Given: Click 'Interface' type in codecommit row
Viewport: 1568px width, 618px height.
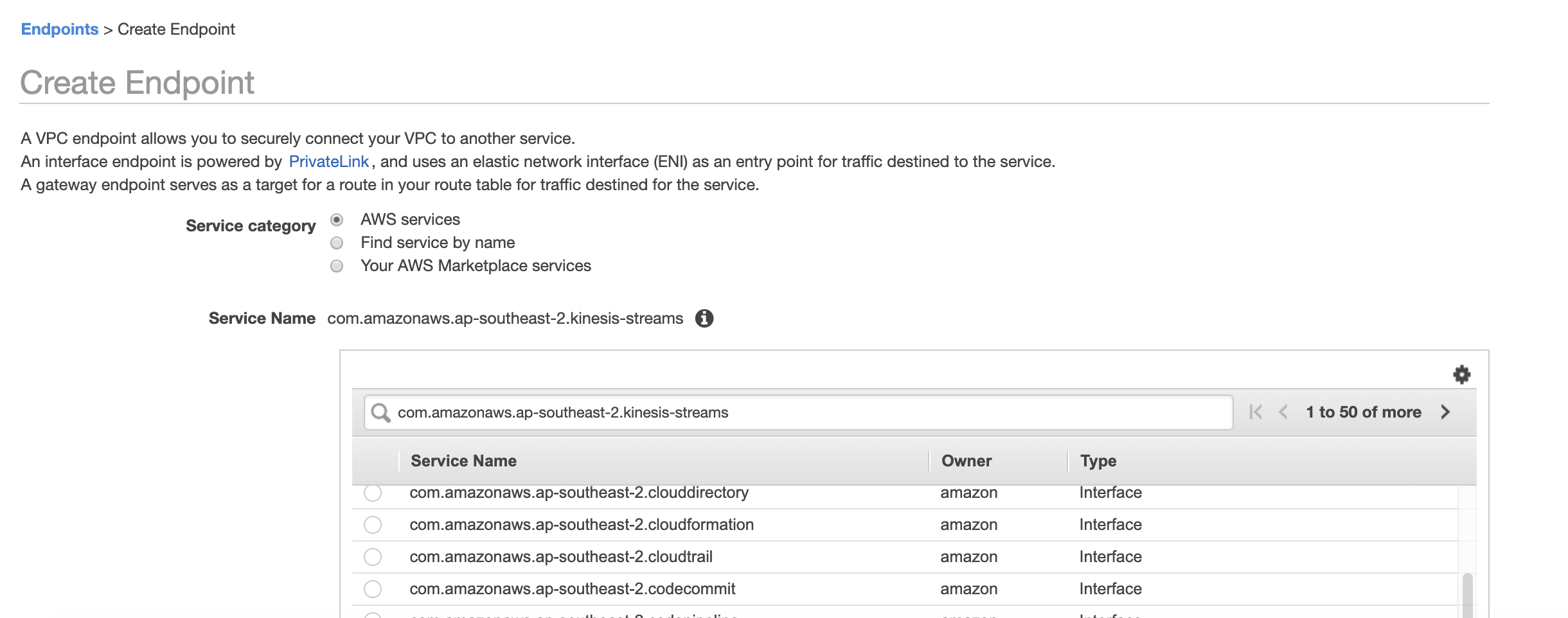Looking at the screenshot, I should (x=1110, y=589).
